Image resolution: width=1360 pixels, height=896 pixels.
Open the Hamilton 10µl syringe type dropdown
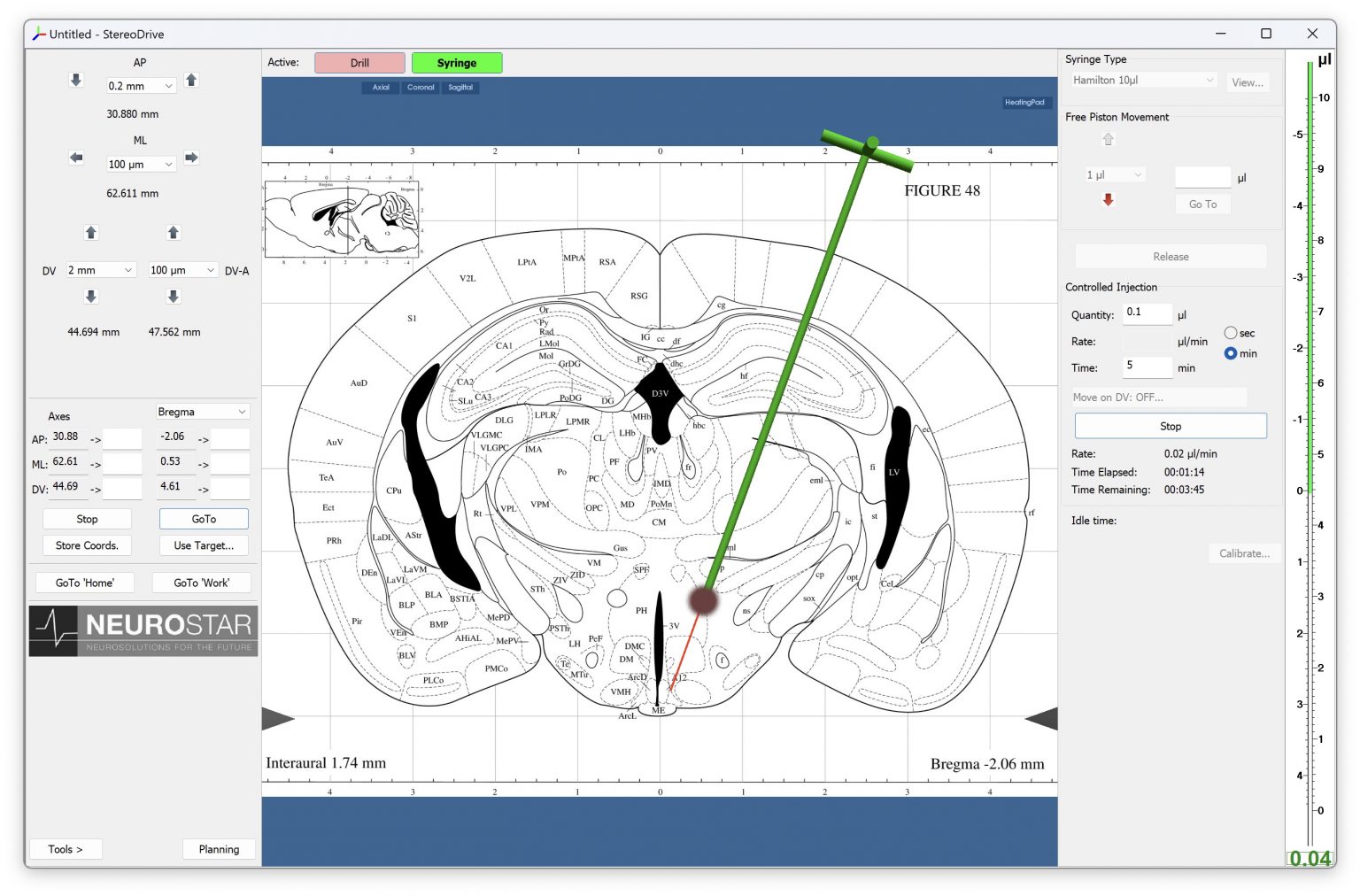[1142, 80]
